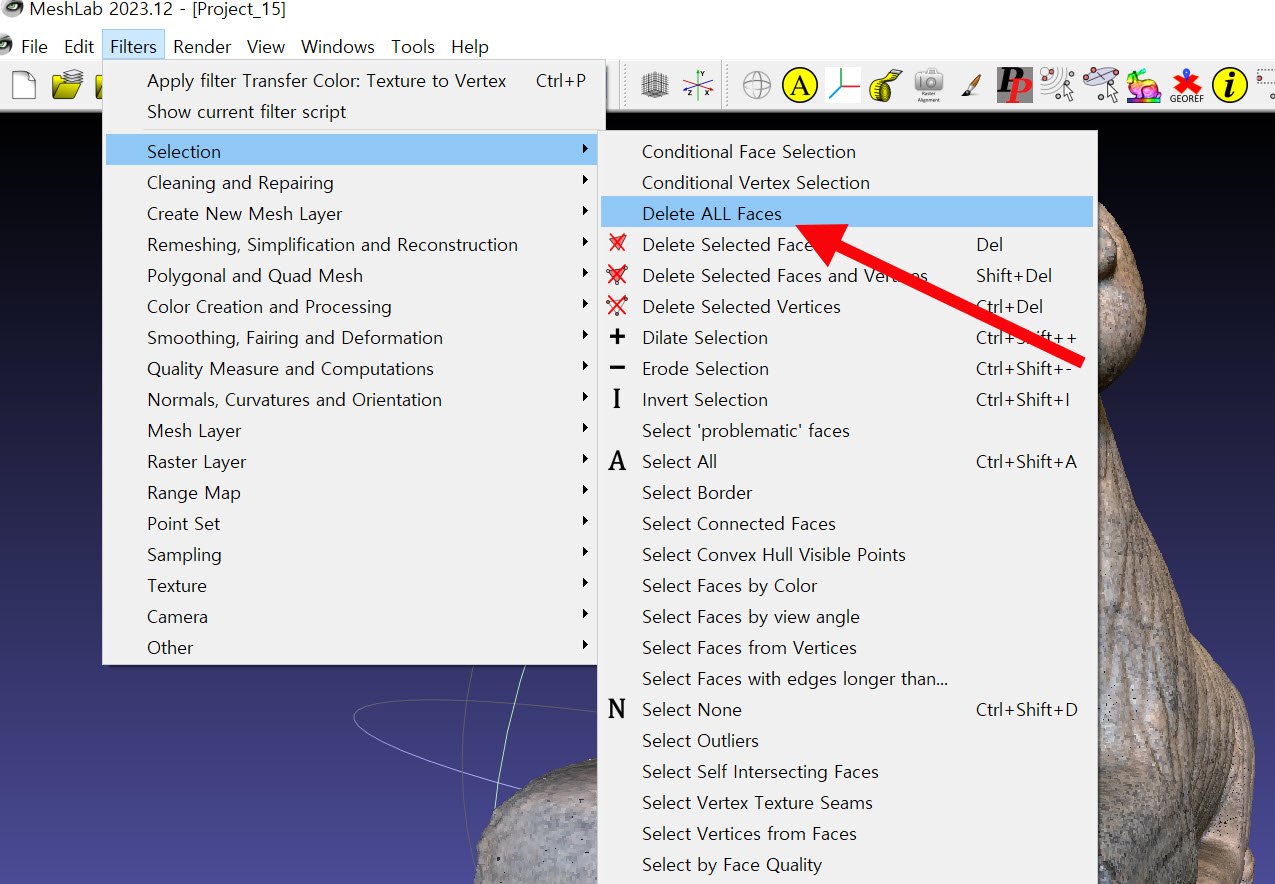1275x884 pixels.
Task: Open the Tools menu
Action: click(x=413, y=46)
